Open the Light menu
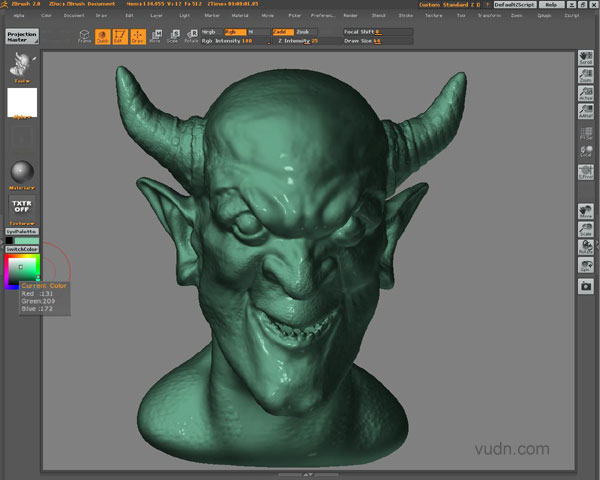Image resolution: width=600 pixels, height=480 pixels. pos(184,16)
